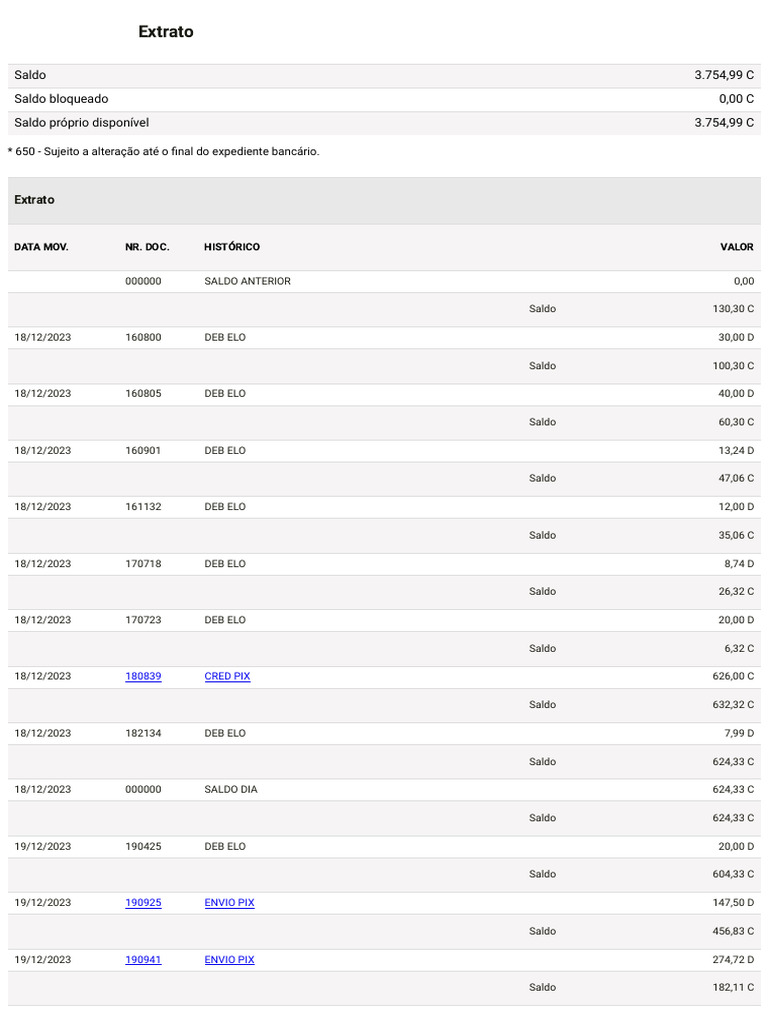Click the Extrato table section header
The height and width of the screenshot is (1024, 768).
point(35,200)
